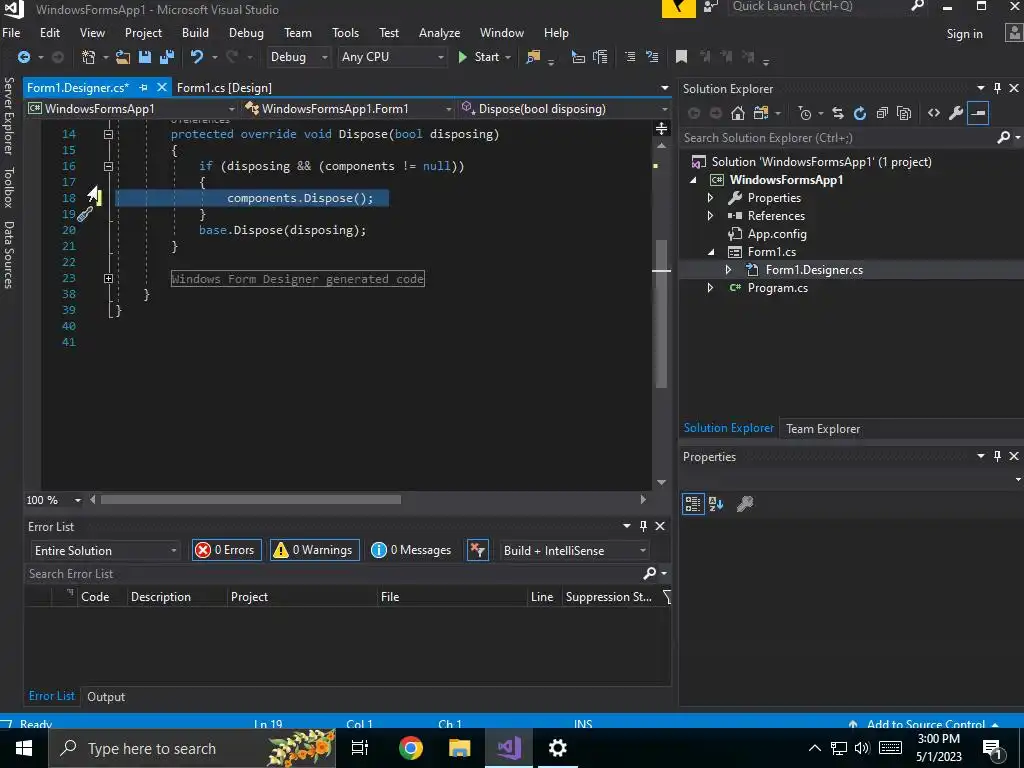Click the Property Pages wrench icon in Properties panel

point(744,504)
